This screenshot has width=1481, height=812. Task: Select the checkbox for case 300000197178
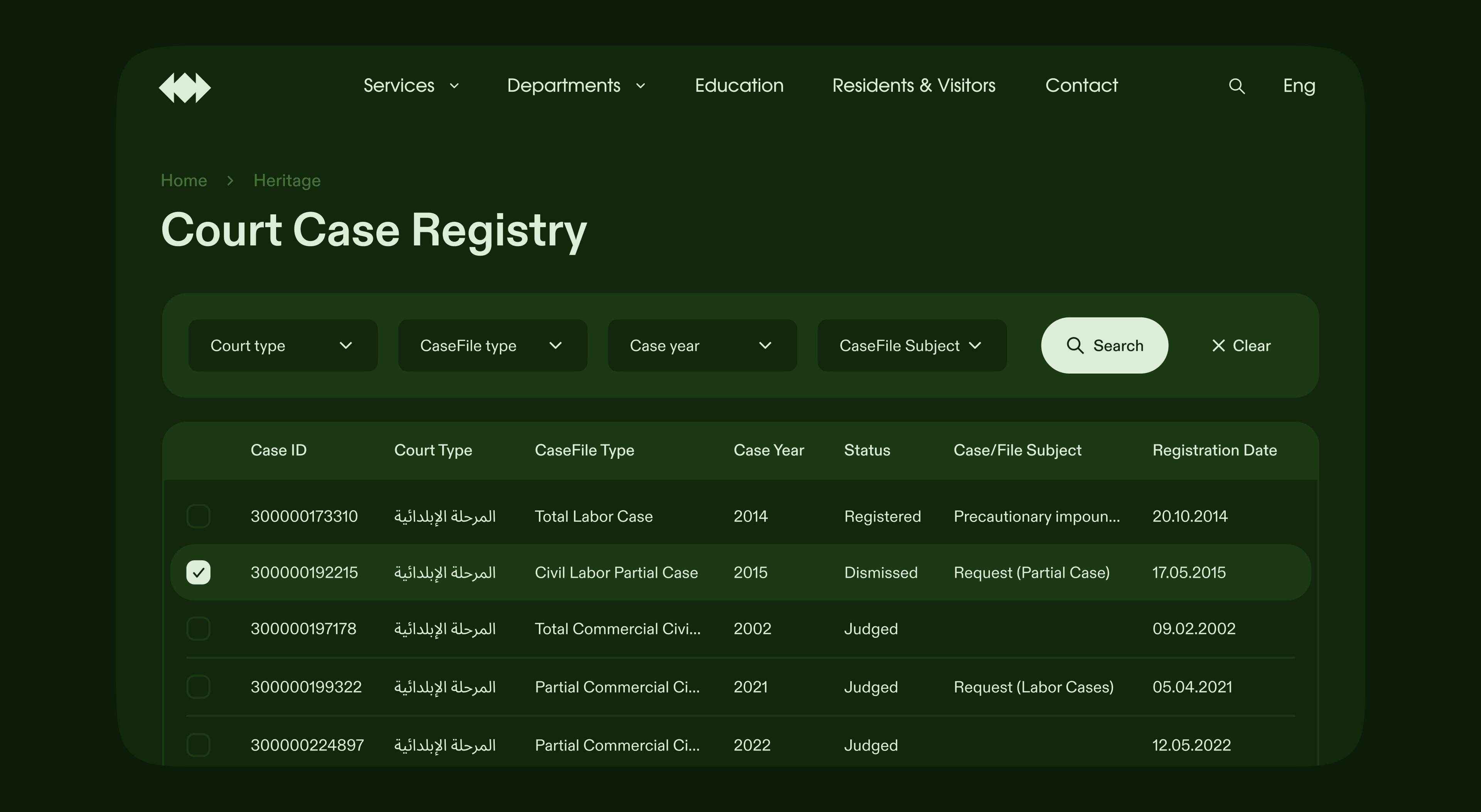click(198, 629)
